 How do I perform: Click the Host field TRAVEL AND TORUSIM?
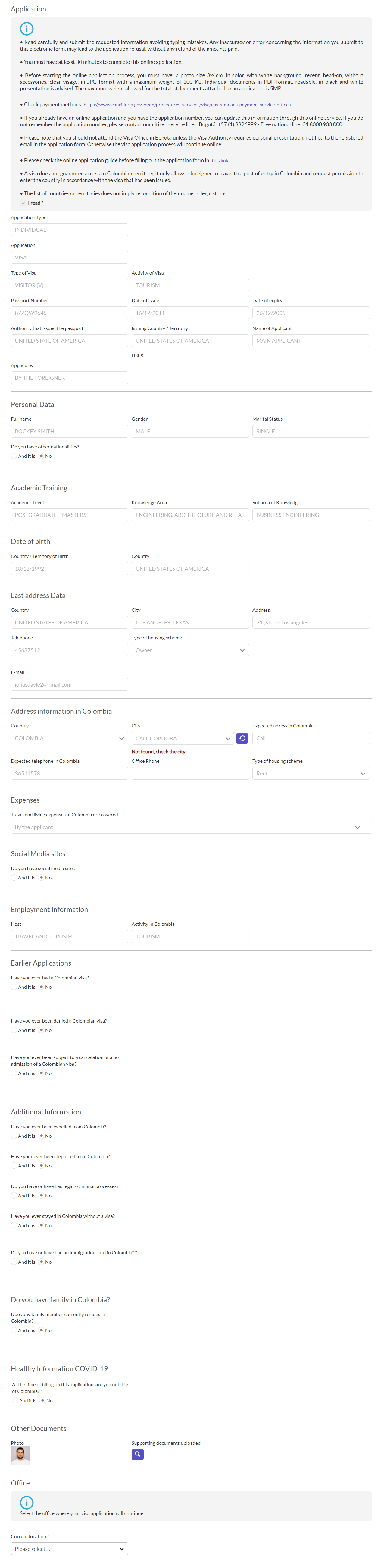click(69, 937)
